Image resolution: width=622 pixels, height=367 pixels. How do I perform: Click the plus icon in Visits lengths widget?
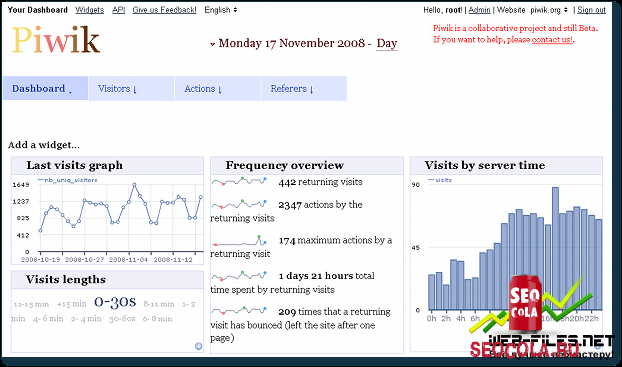198,346
